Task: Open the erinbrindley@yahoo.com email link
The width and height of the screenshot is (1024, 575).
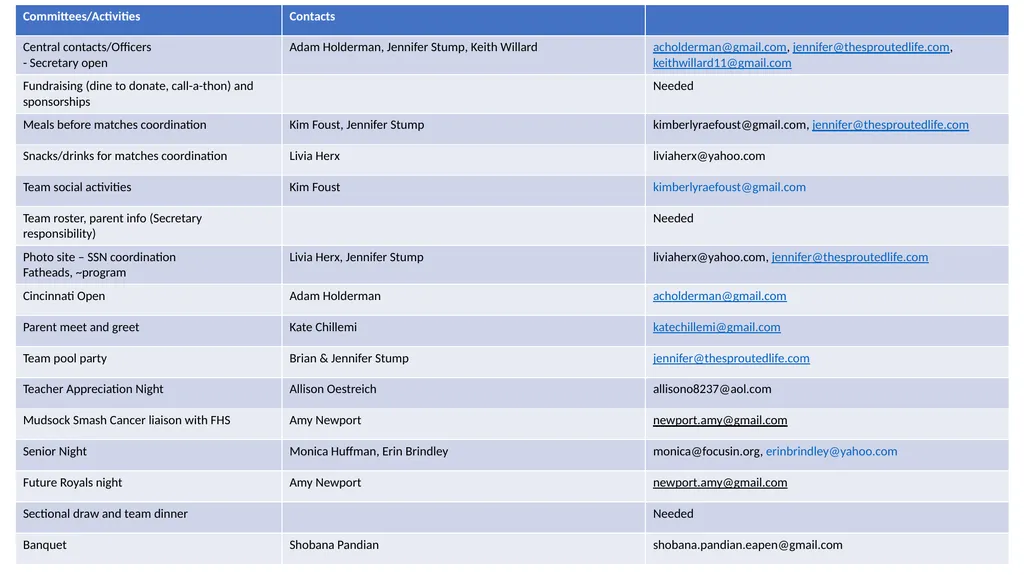Action: point(831,452)
